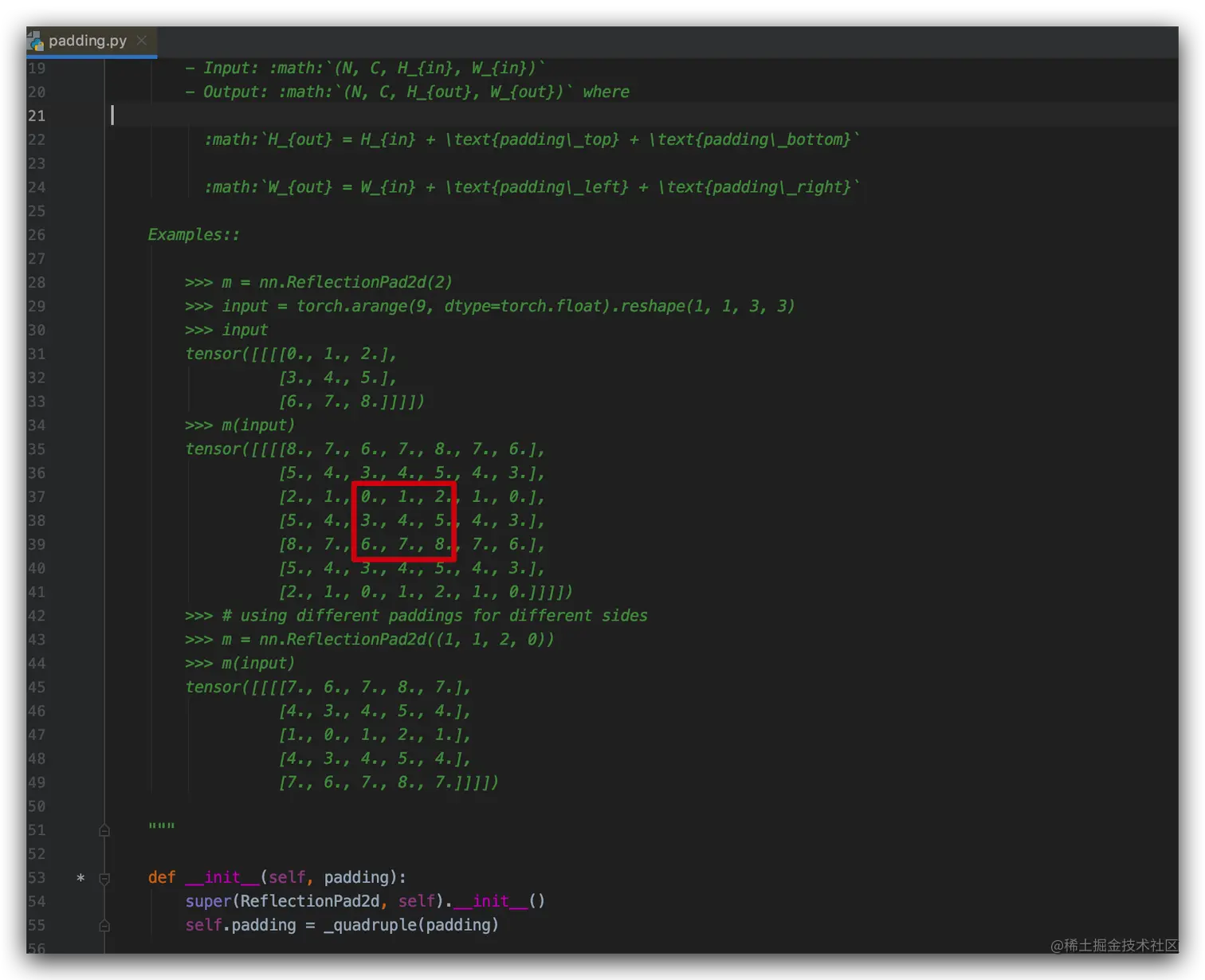Toggle the fold end marker at line 55
Viewport: 1205px width, 980px height.
pyautogui.click(x=104, y=926)
